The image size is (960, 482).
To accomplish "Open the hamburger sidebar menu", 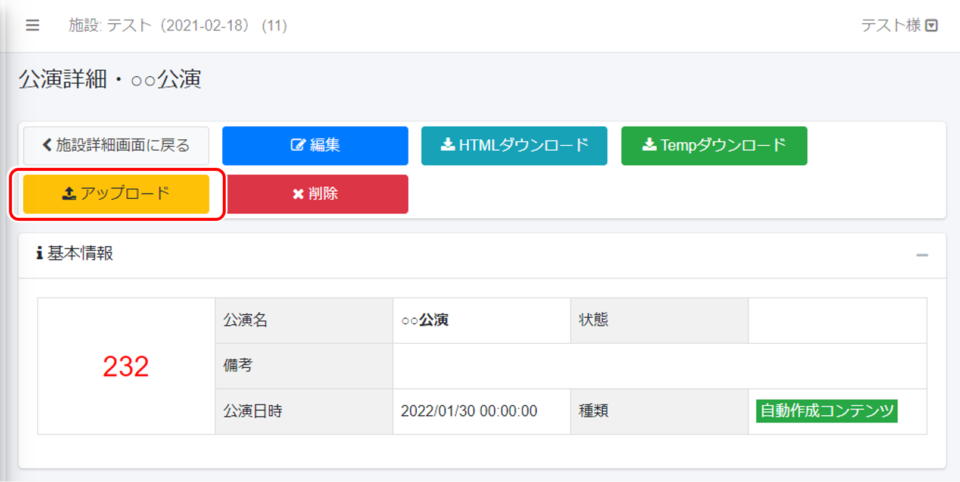I will tap(33, 26).
